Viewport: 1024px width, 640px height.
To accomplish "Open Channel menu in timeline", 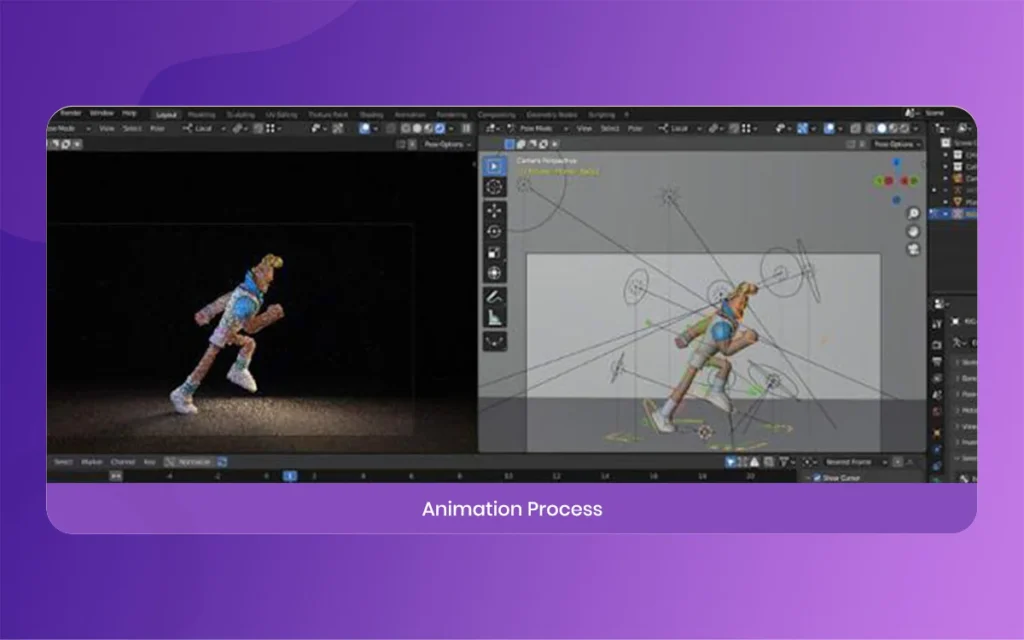I will coord(123,462).
